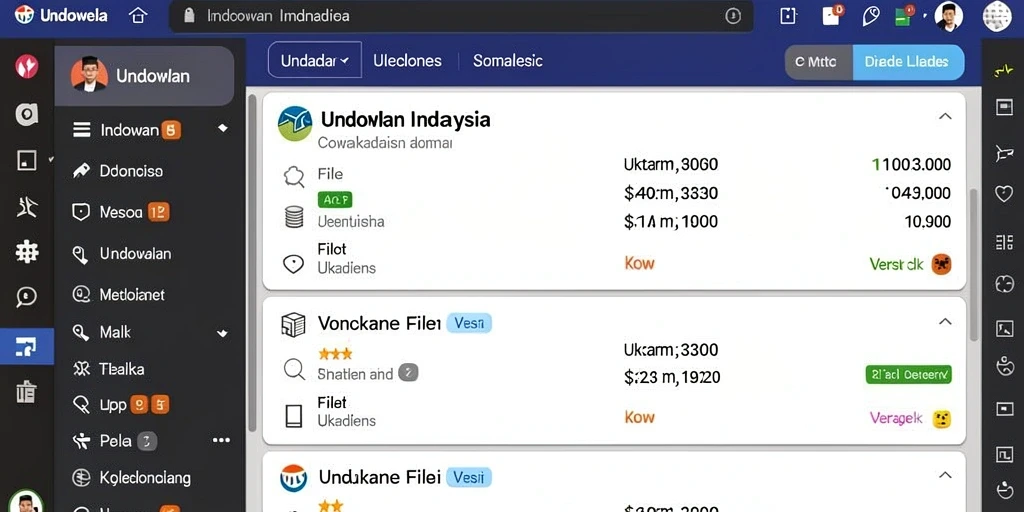The height and width of the screenshot is (512, 1024).
Task: Click the address bar showing Indoowan Imdnadiea
Action: point(461,16)
